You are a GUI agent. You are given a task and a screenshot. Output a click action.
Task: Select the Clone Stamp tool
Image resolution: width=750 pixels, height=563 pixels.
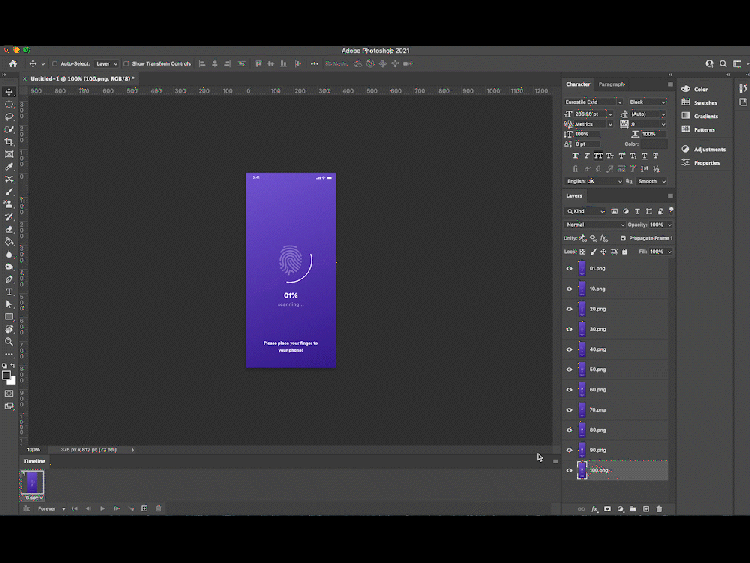coord(9,204)
